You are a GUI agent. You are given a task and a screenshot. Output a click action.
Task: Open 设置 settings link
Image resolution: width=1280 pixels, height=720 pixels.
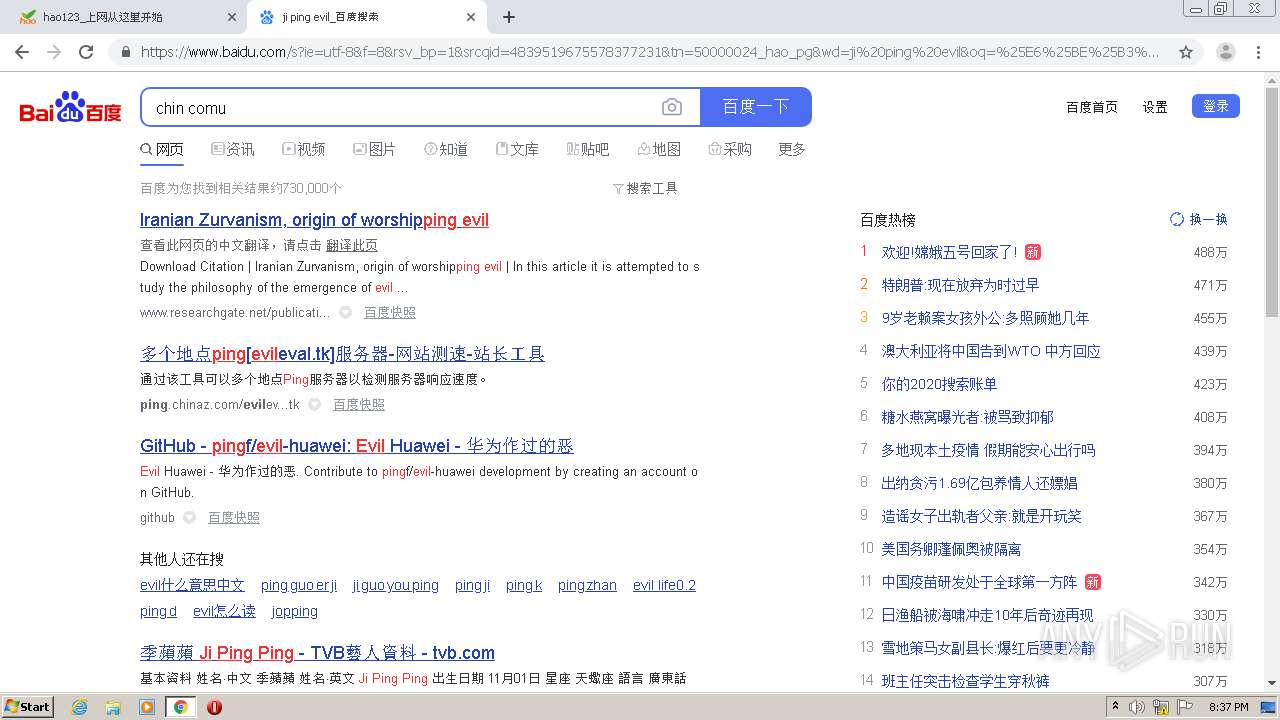pos(1155,107)
